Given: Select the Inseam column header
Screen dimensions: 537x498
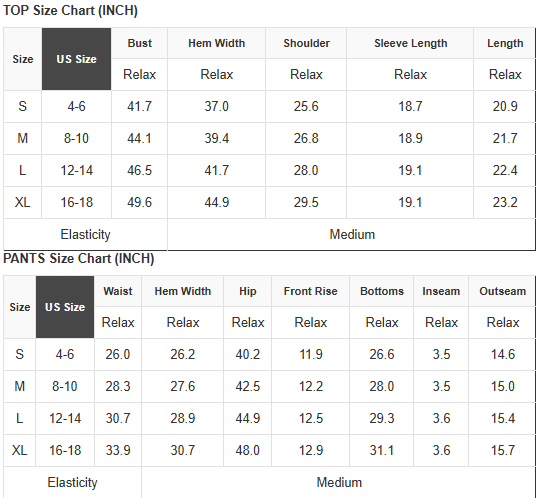Looking at the screenshot, I should [441, 291].
